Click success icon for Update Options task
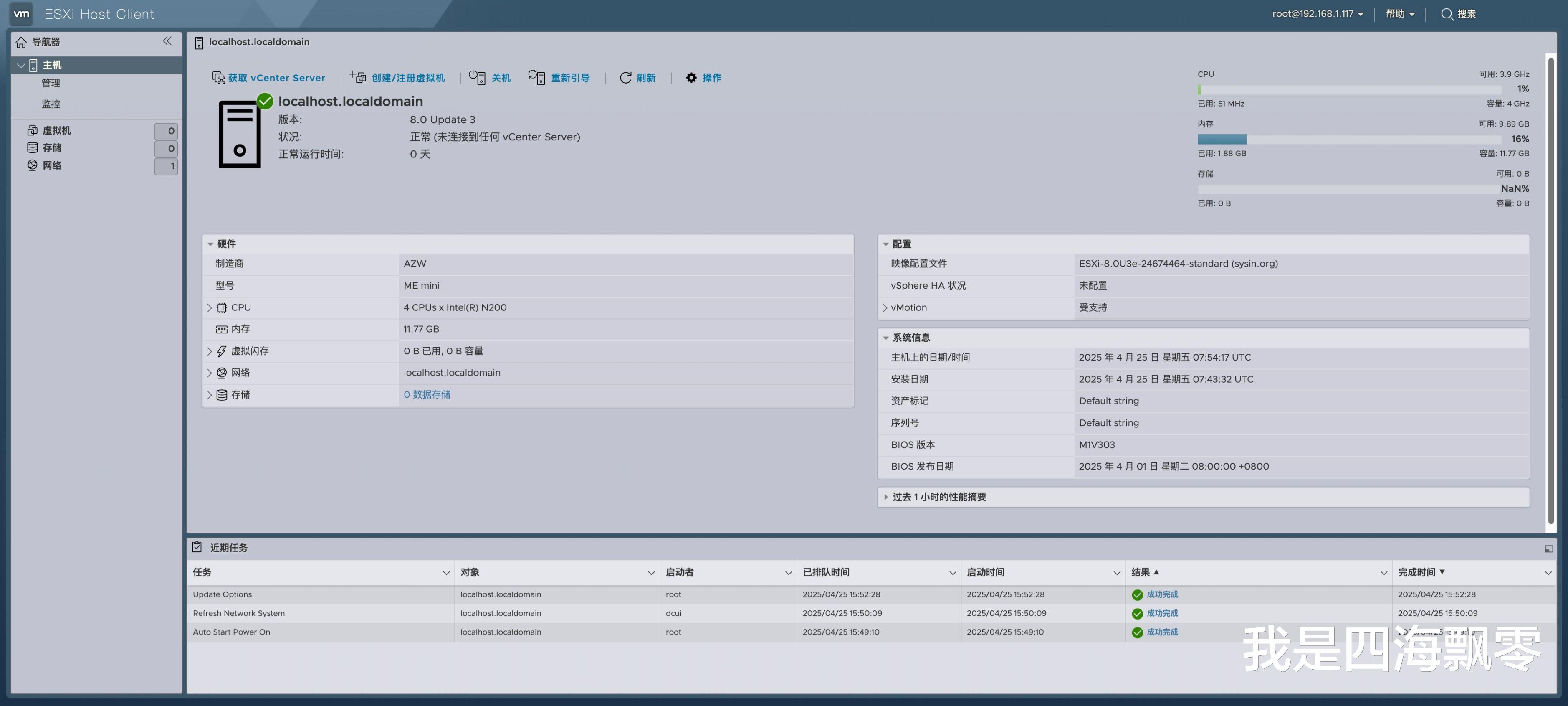This screenshot has width=1568, height=706. 1137,595
